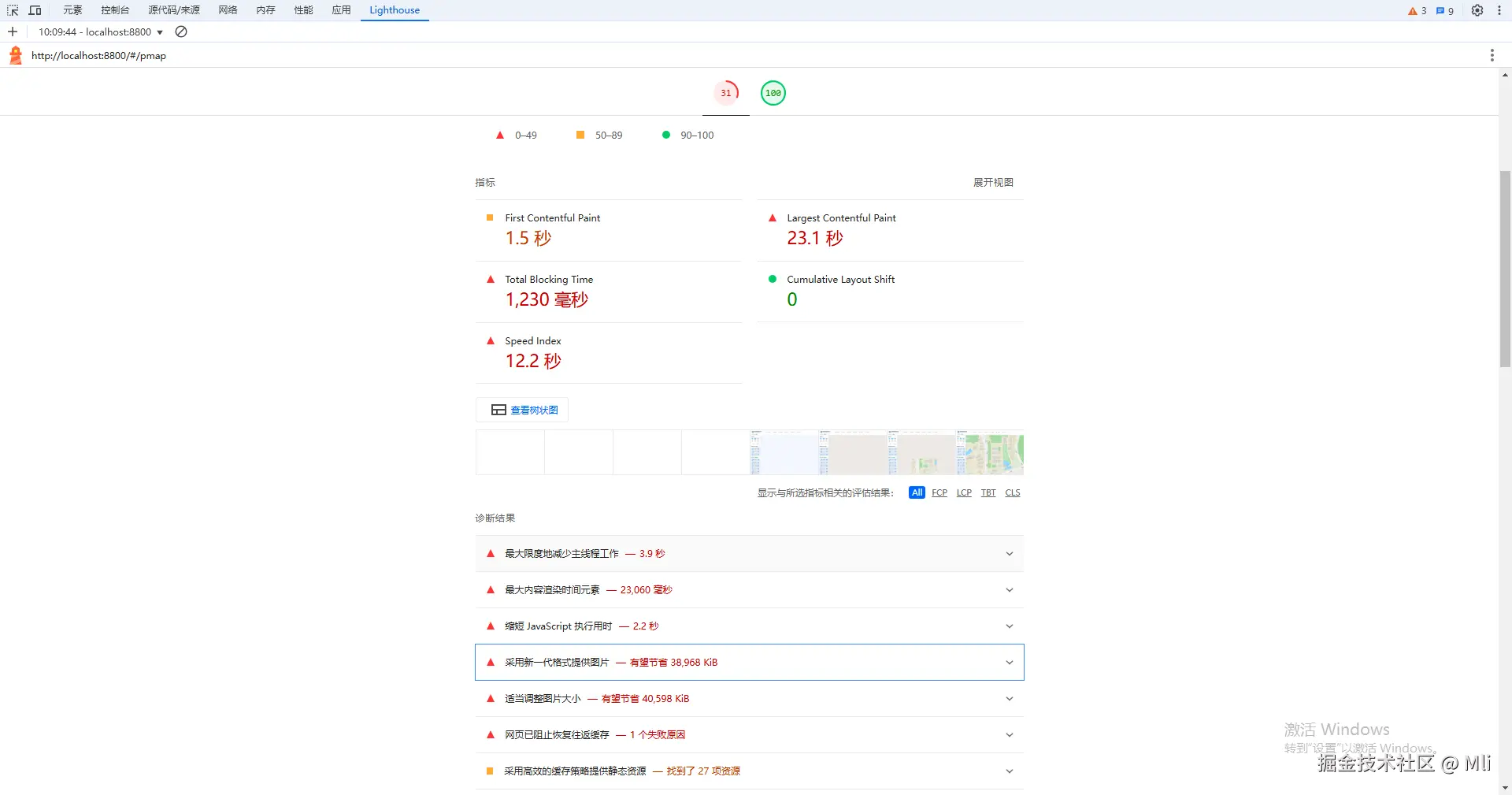Expand the 网页已阻止恢复往返缓存 audit

click(749, 735)
